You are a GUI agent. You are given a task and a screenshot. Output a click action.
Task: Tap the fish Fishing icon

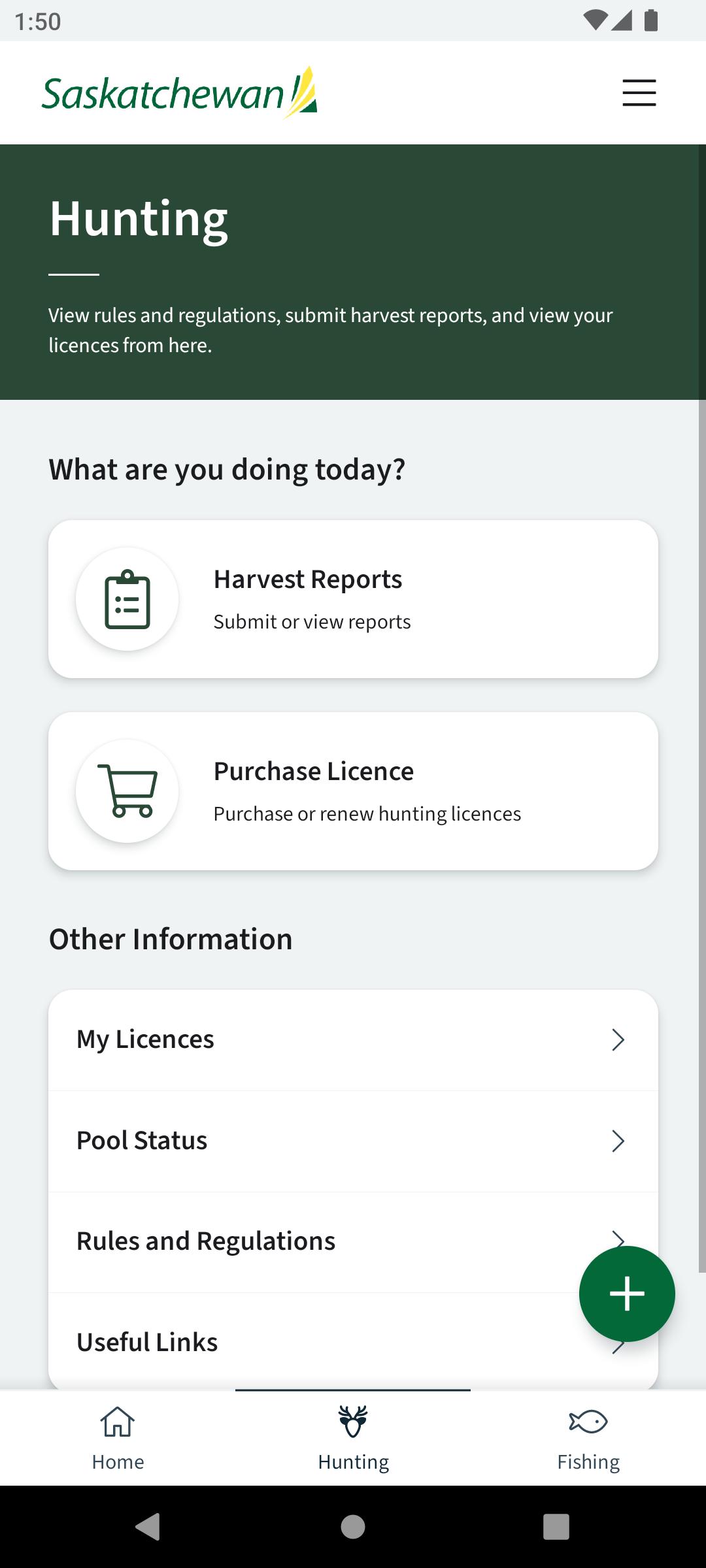588,1422
